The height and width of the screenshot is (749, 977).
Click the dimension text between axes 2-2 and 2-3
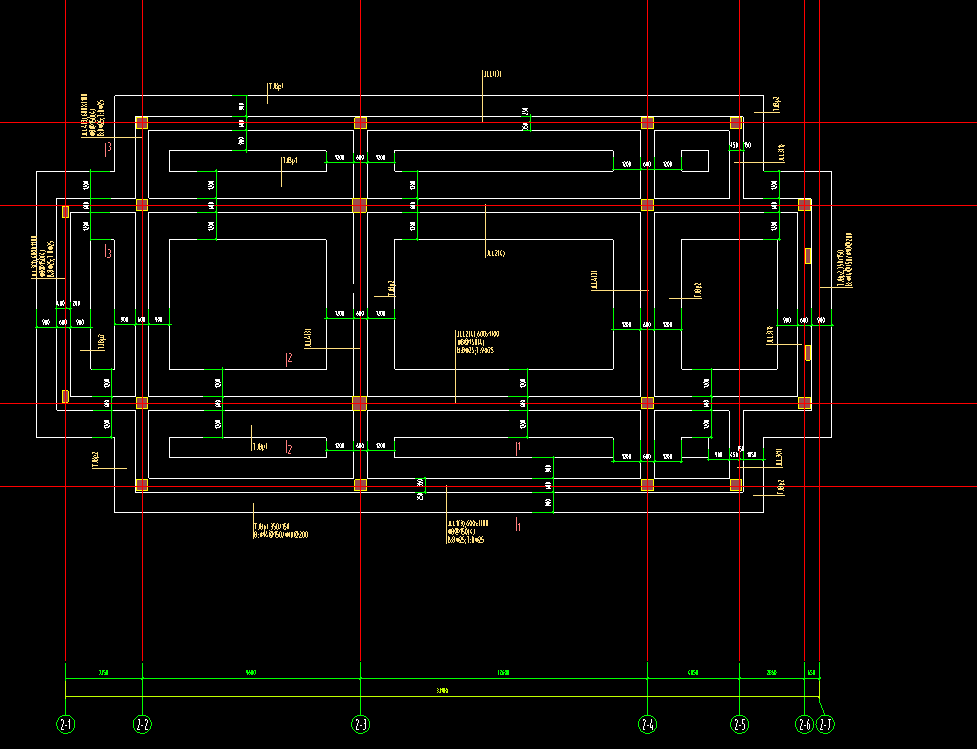click(x=251, y=673)
